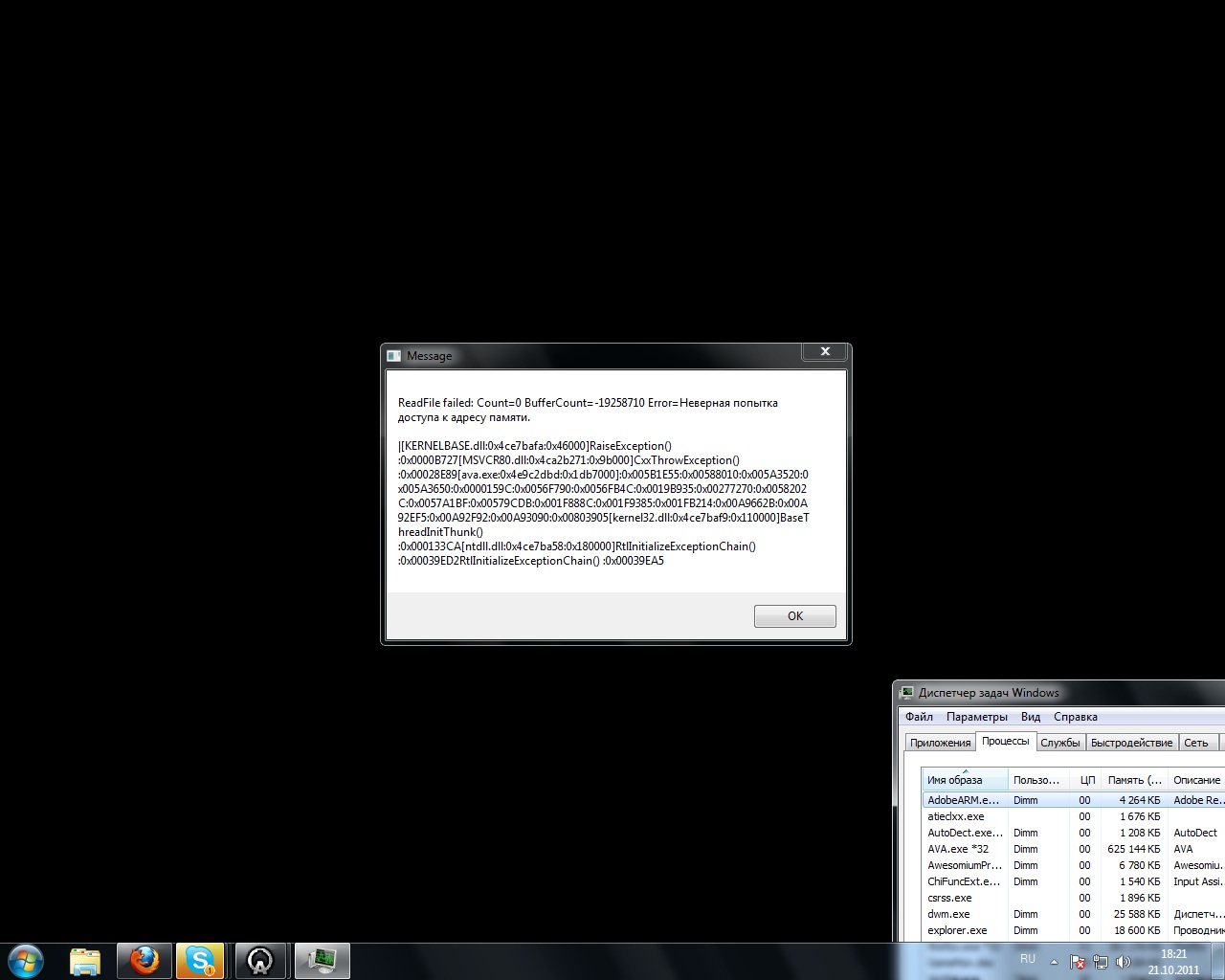Click OK in the Message dialog
This screenshot has height=980, width=1225.
click(x=794, y=616)
